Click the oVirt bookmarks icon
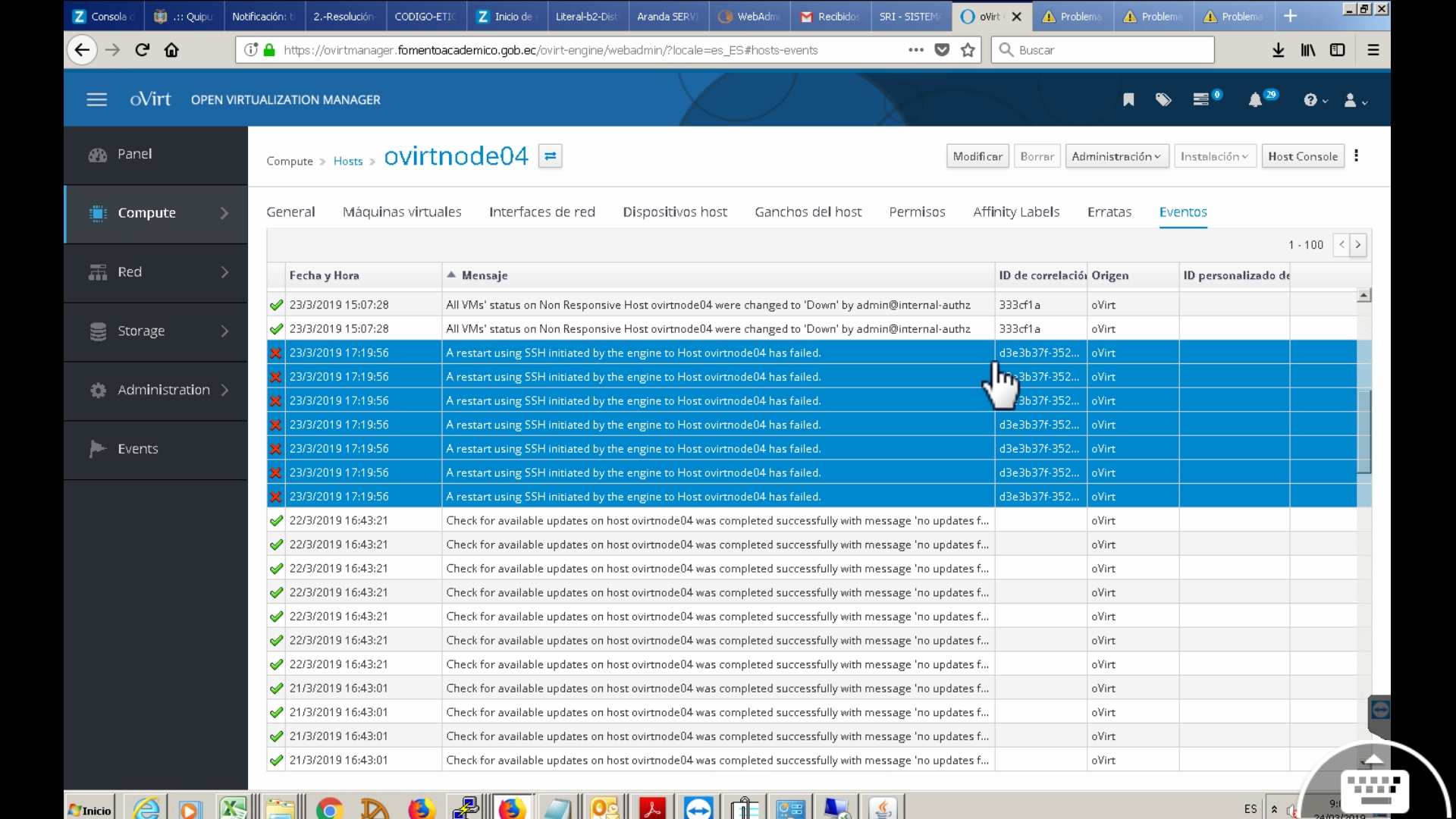Viewport: 1456px width, 819px height. 1128,100
